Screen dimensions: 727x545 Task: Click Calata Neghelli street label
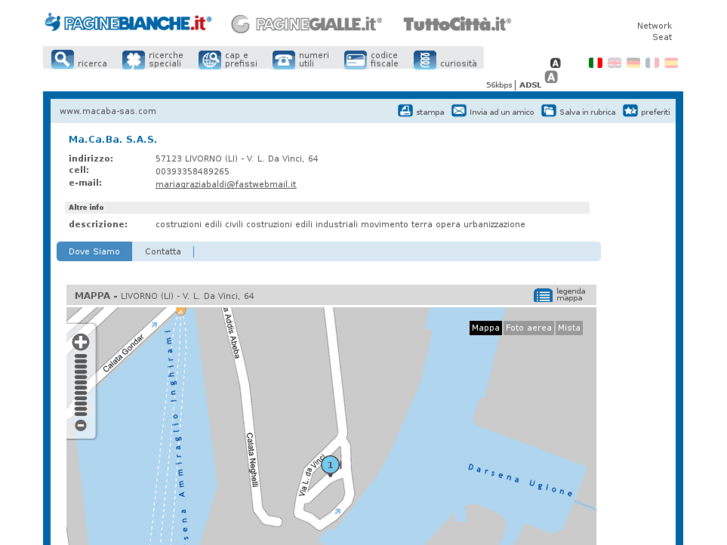252,460
